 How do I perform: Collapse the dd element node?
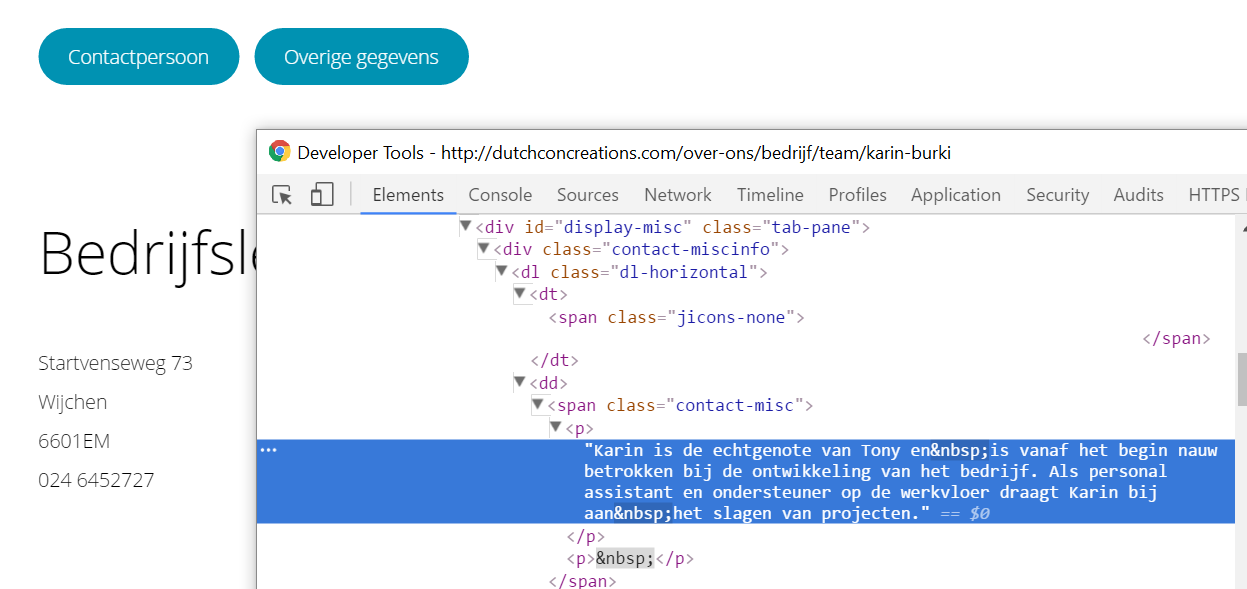(520, 383)
